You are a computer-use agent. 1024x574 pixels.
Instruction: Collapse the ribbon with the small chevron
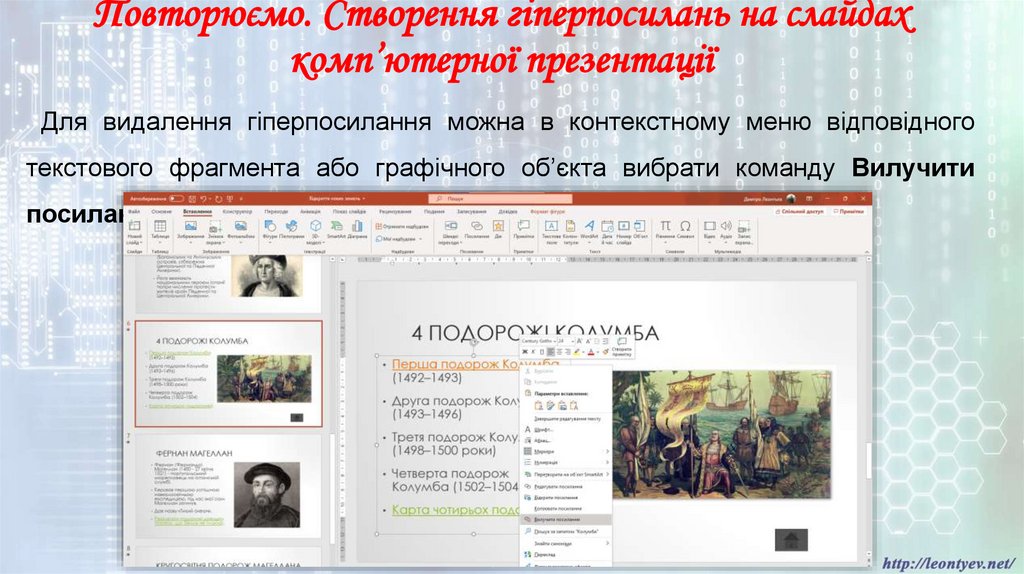click(x=867, y=251)
